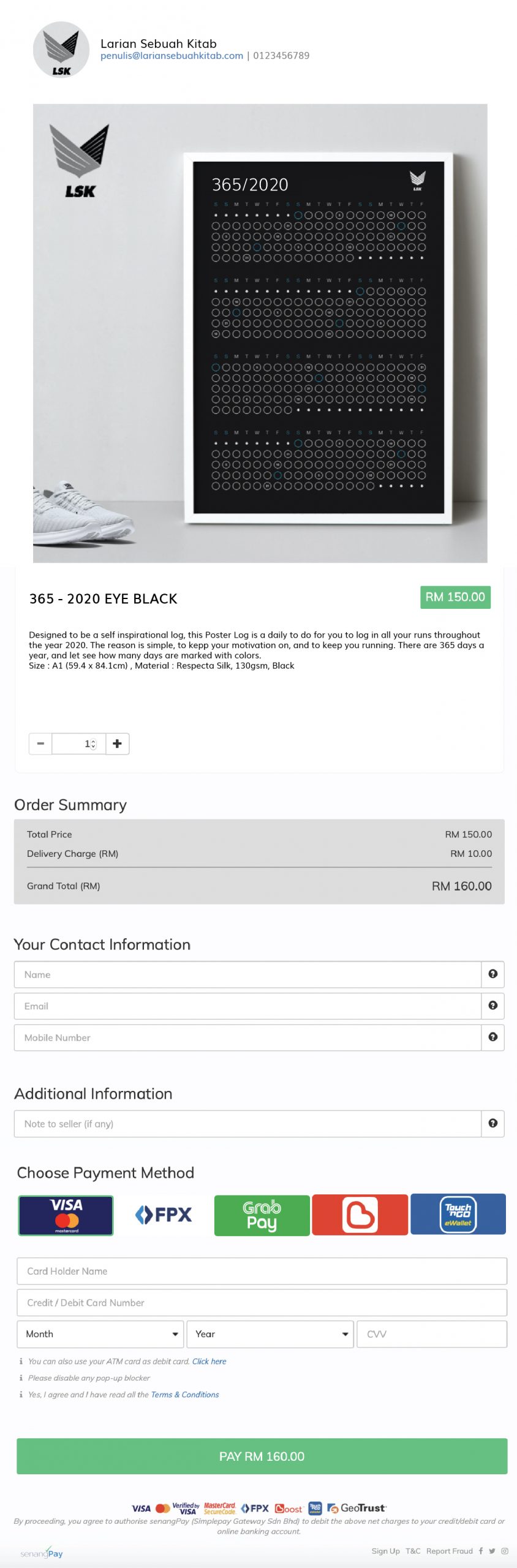Open the Instagram icon in footer
This screenshot has width=517, height=1568.
tap(505, 1551)
